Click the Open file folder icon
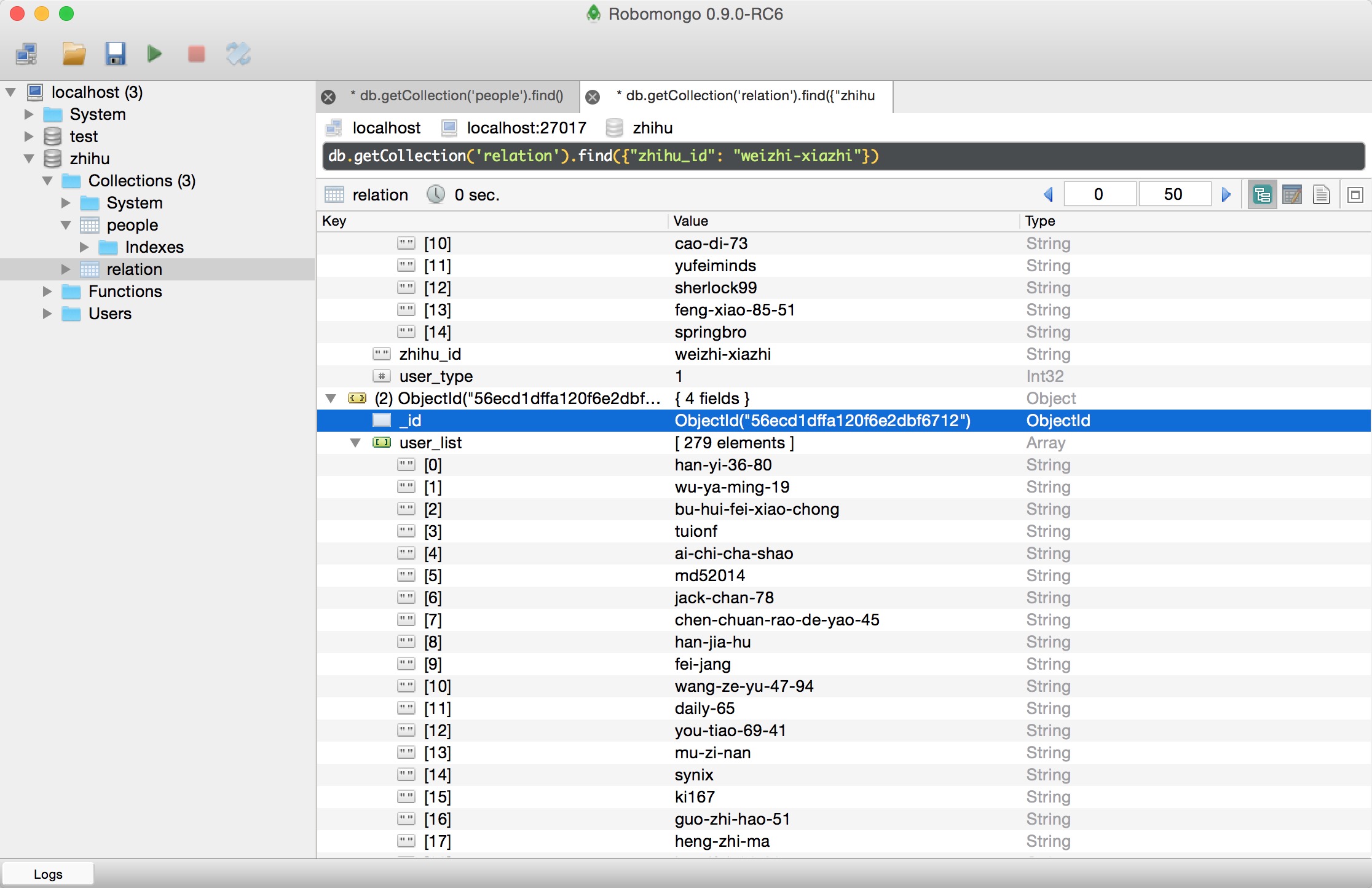 click(x=74, y=54)
